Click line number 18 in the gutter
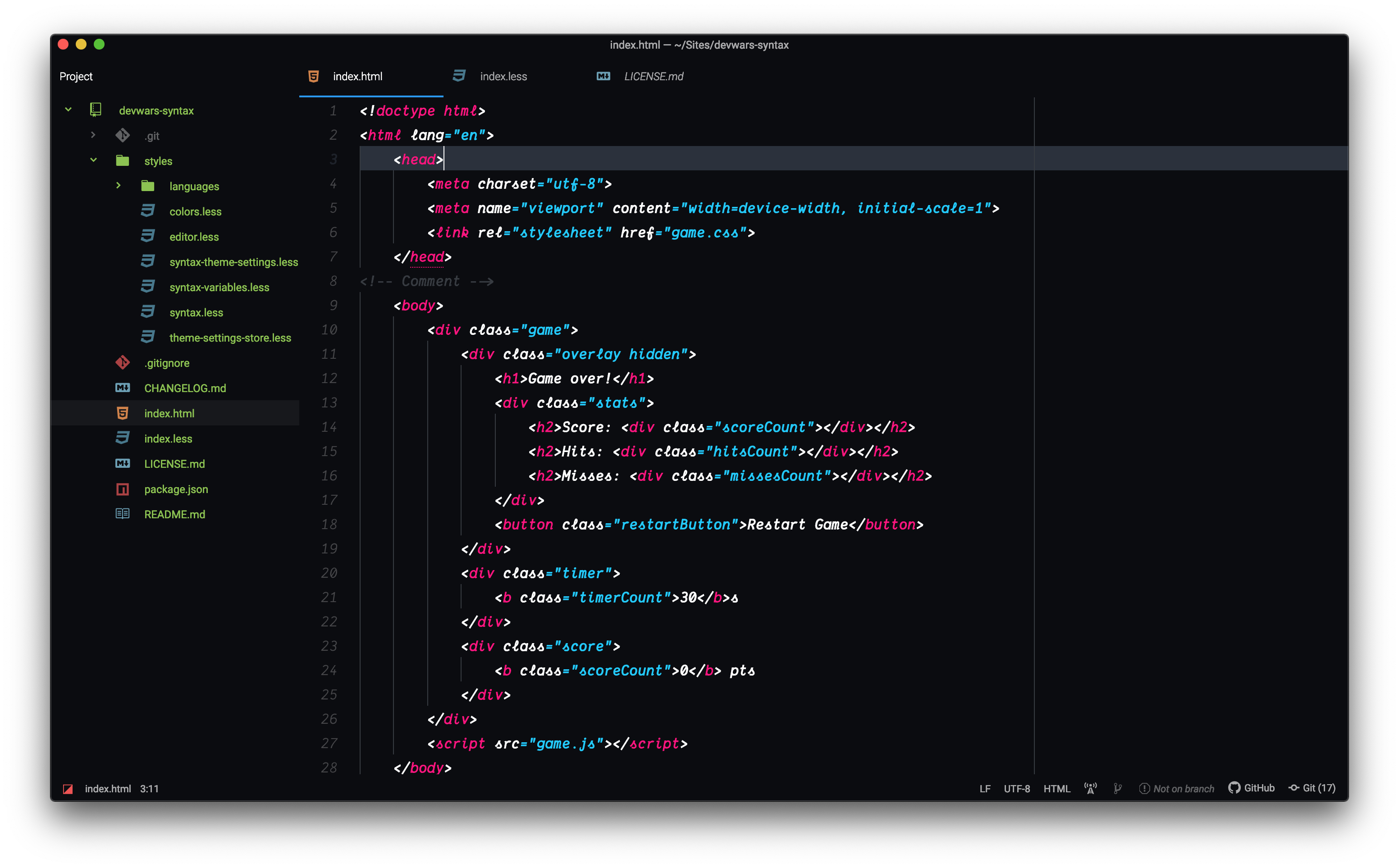Screen dimensions: 1399x868 tap(329, 524)
